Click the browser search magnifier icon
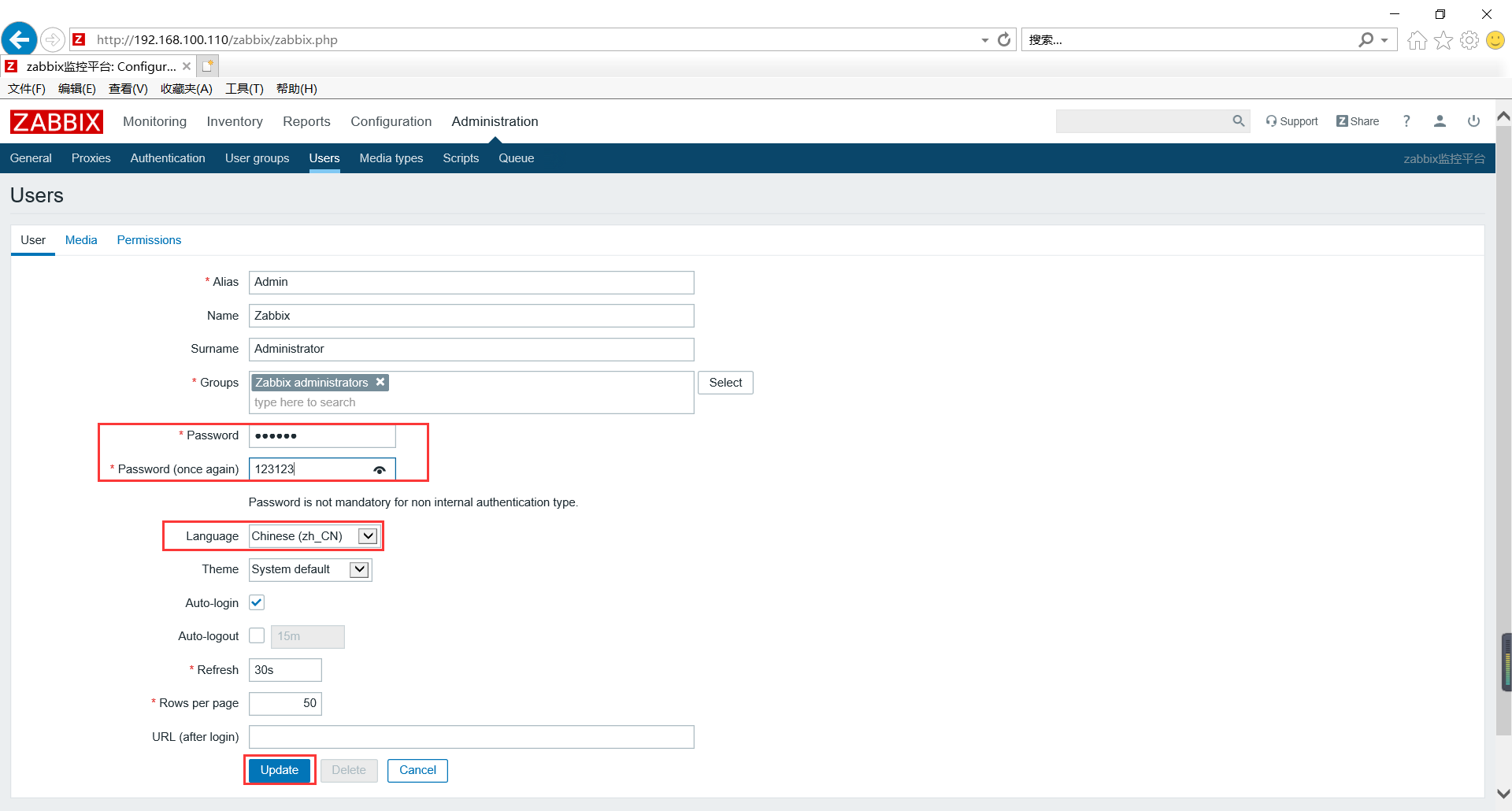Screen dimensions: 1512x811 click(1366, 39)
